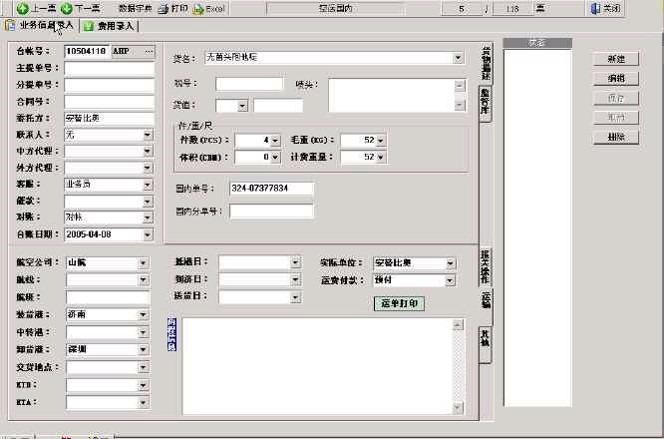664x439 pixels.
Task: Click the 国内单号 input field
Action: coord(271,188)
